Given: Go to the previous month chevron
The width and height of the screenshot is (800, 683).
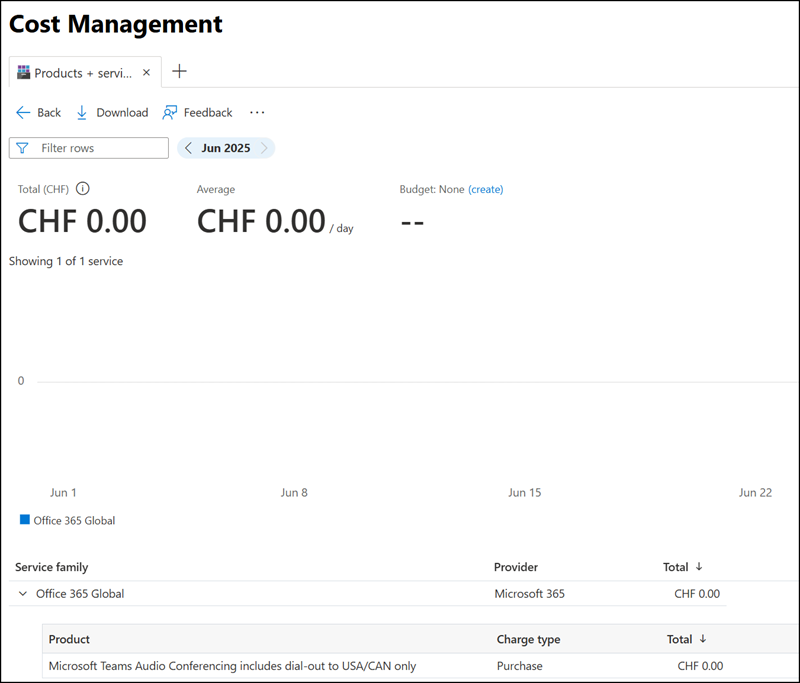Looking at the screenshot, I should click(188, 148).
